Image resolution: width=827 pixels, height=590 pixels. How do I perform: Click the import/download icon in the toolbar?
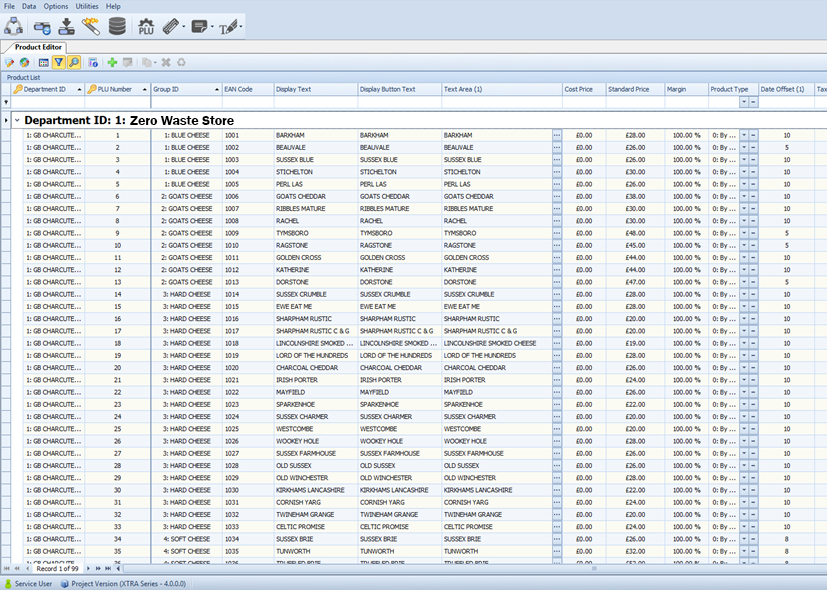click(67, 26)
